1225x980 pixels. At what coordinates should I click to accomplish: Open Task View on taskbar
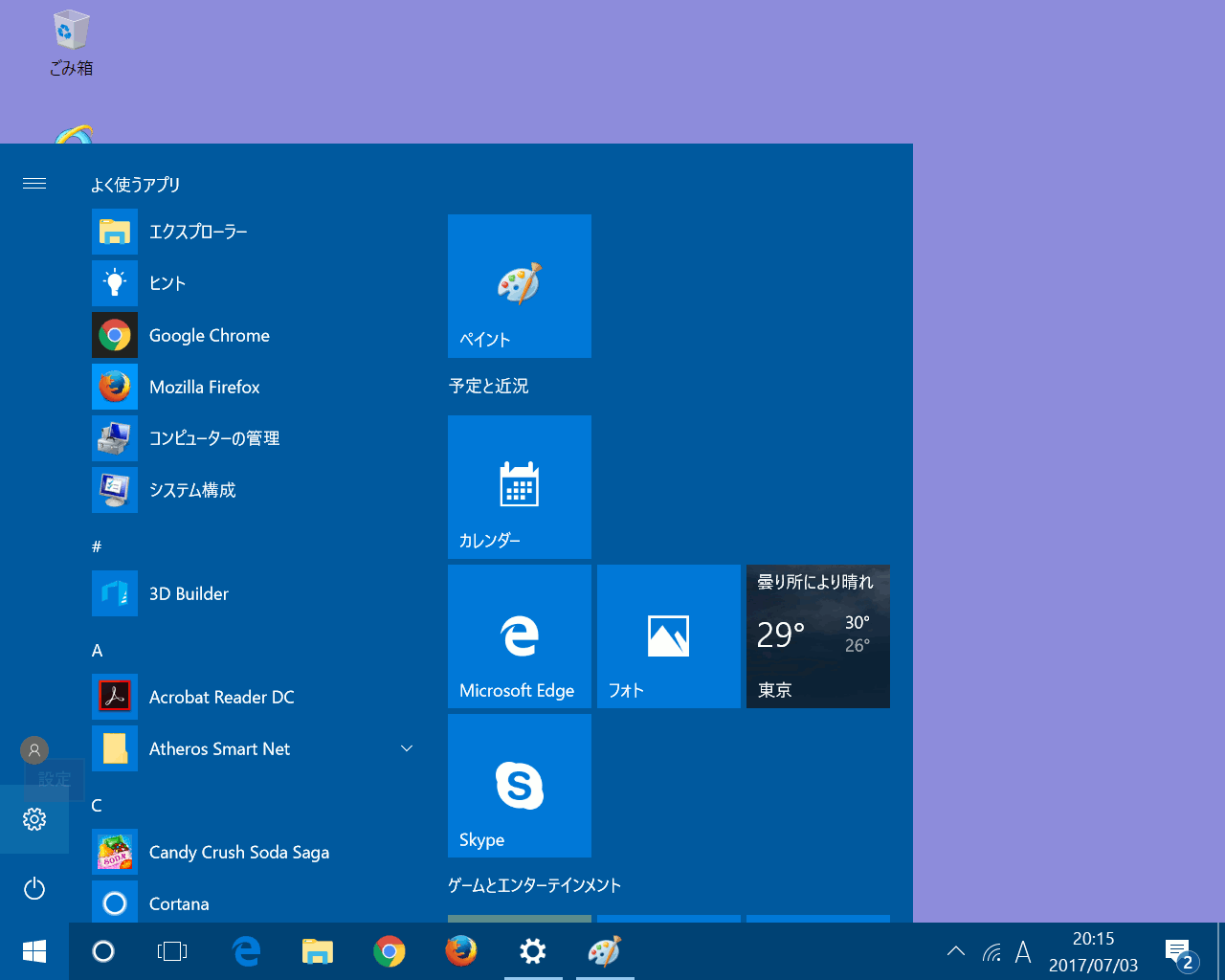click(172, 951)
